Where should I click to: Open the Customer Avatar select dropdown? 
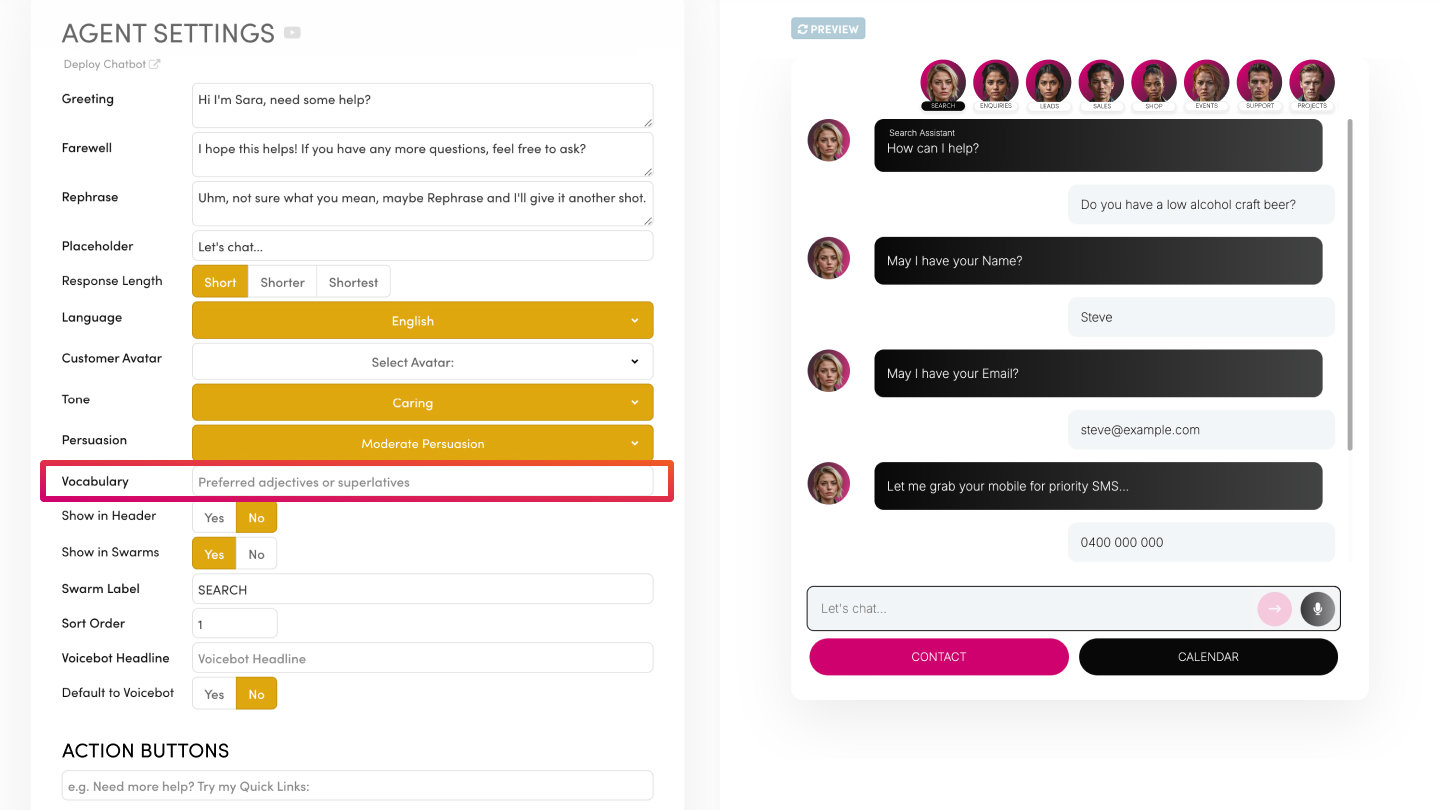[x=422, y=362]
